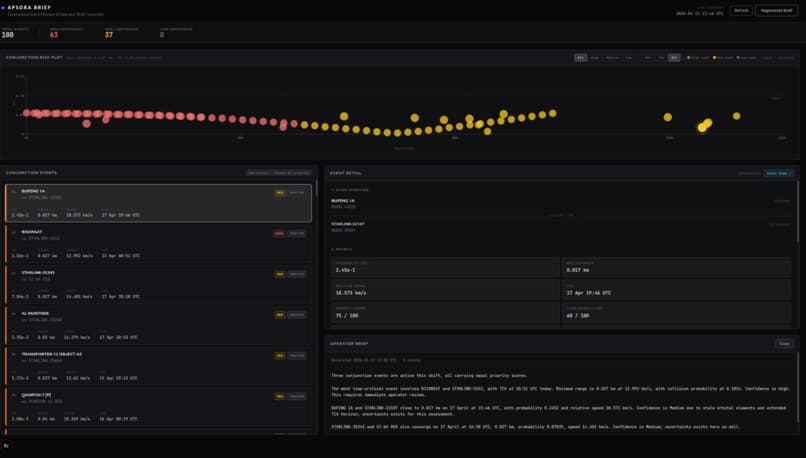Image resolution: width=806 pixels, height=458 pixels.
Task: Click the Refresh button
Action: click(741, 10)
